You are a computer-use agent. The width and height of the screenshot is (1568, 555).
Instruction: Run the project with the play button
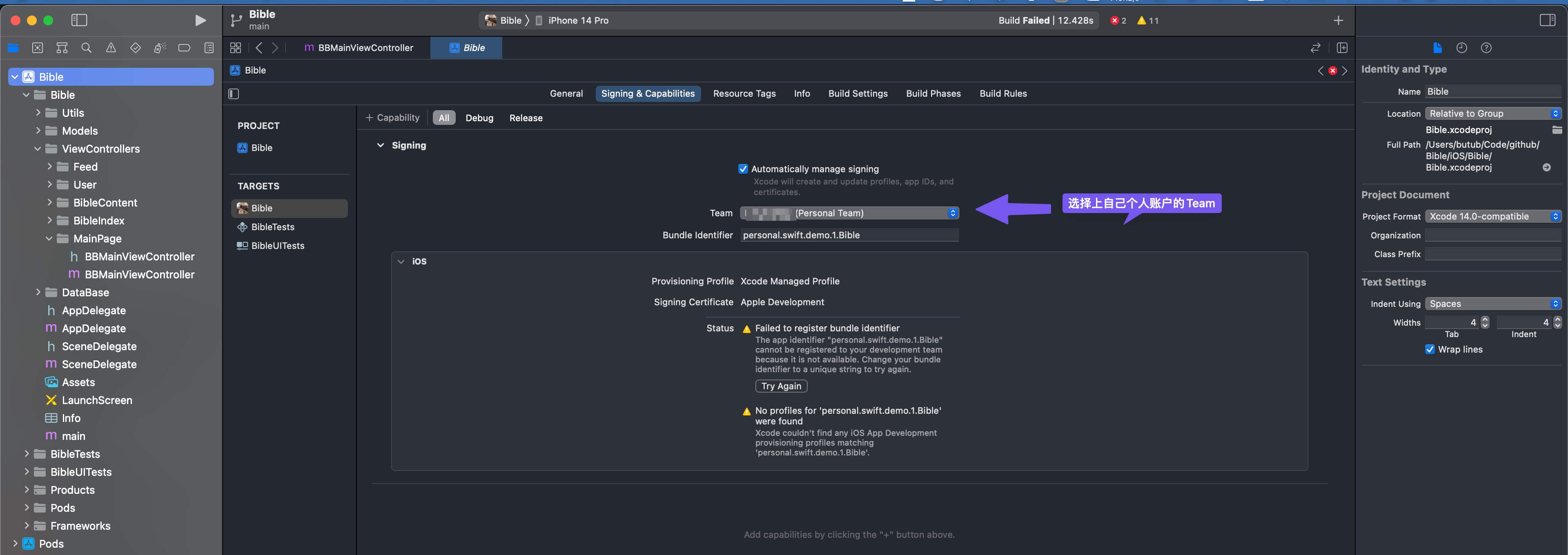200,20
